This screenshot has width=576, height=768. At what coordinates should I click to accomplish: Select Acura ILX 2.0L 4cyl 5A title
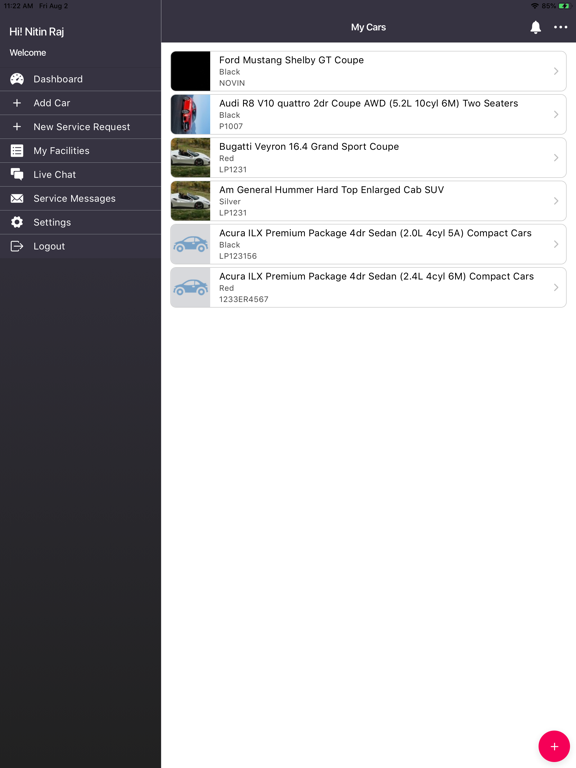[375, 233]
